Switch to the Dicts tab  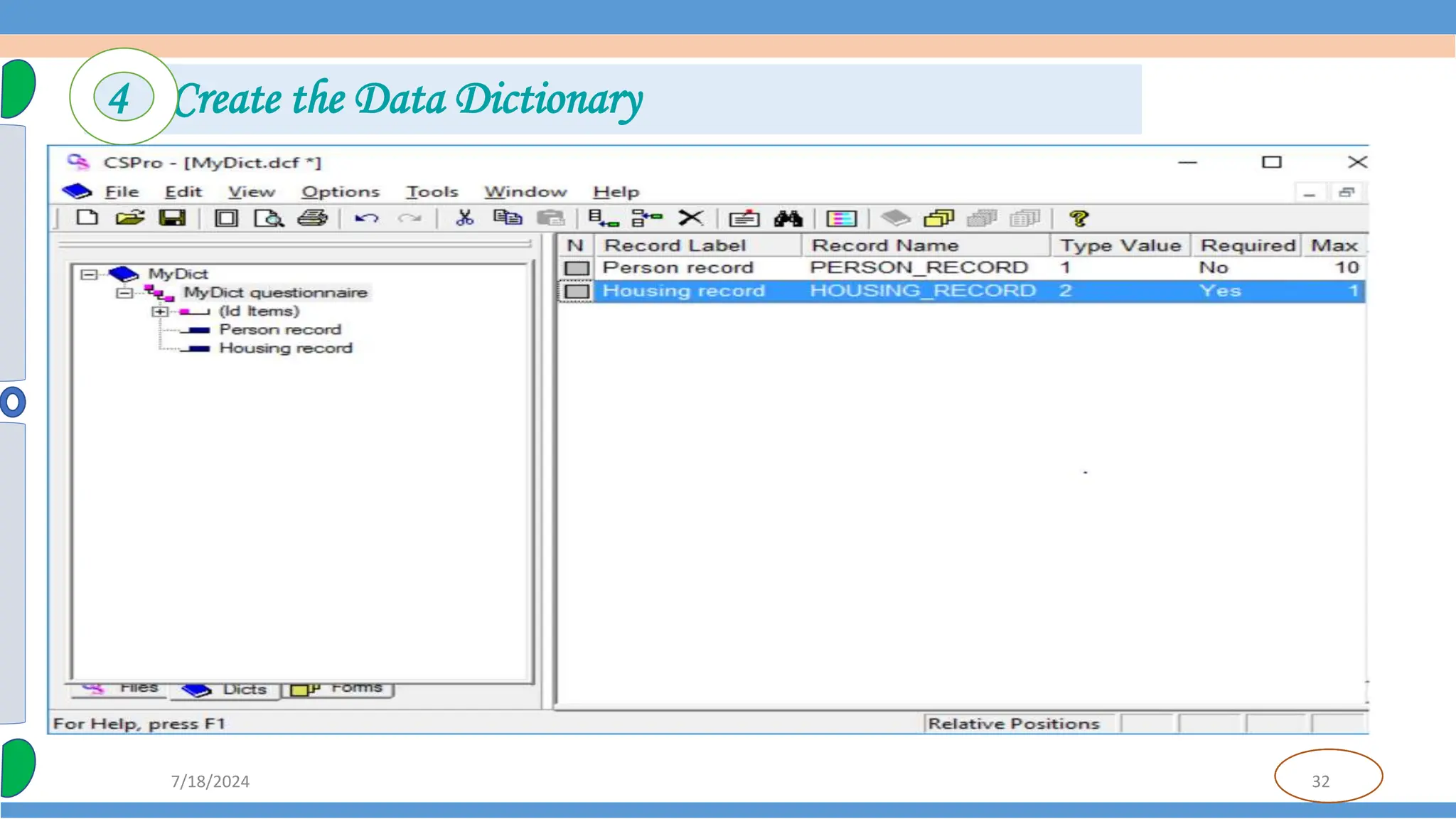point(225,690)
